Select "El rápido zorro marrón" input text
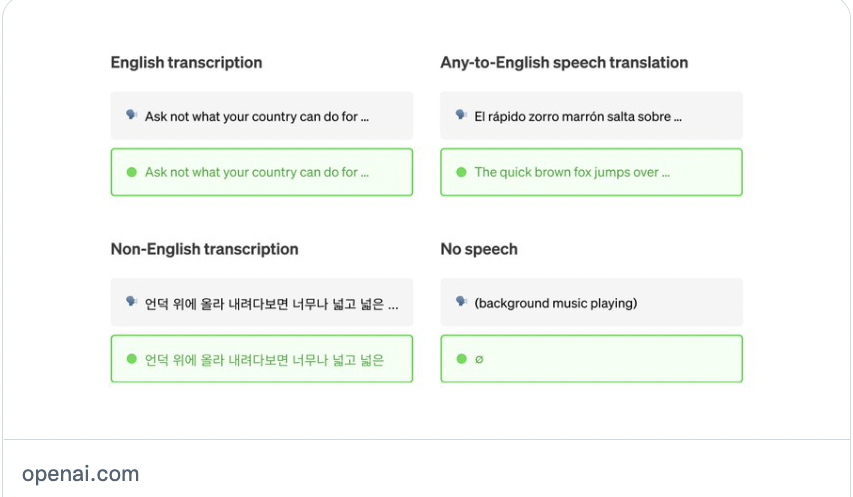 (578, 116)
